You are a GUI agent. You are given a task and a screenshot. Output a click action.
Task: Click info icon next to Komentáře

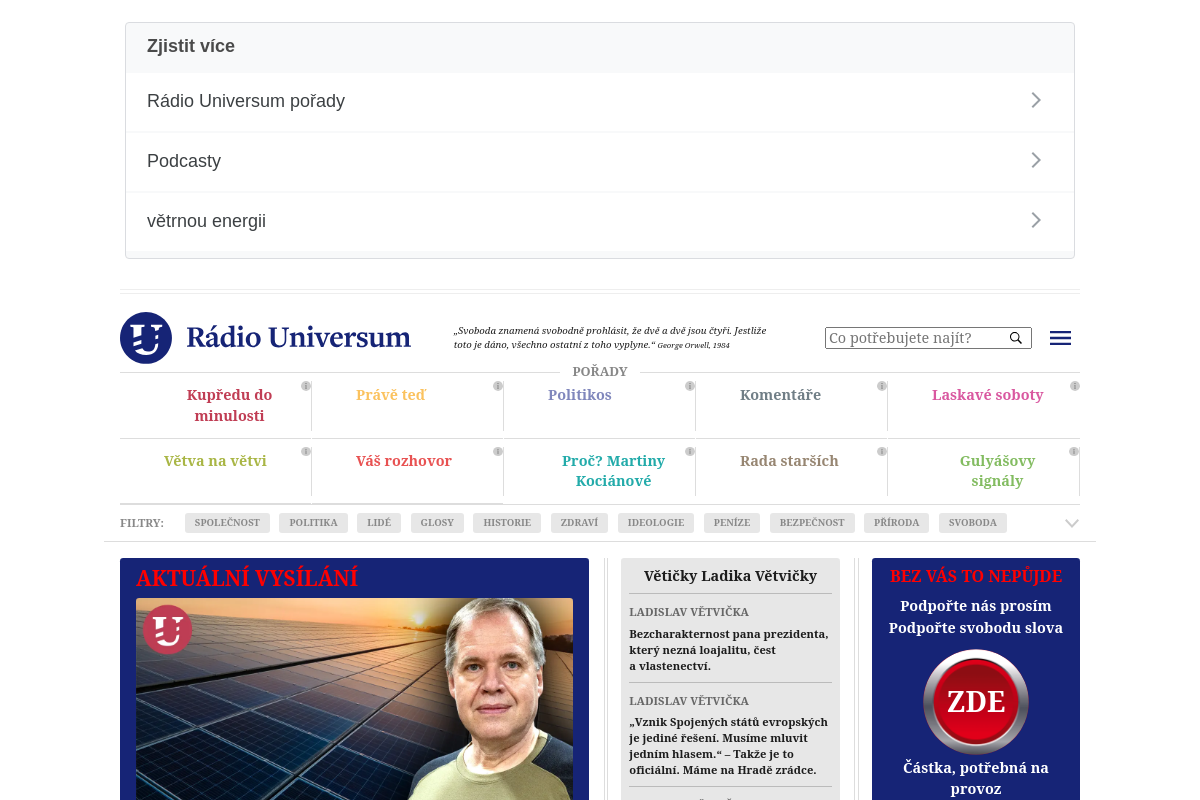click(882, 385)
